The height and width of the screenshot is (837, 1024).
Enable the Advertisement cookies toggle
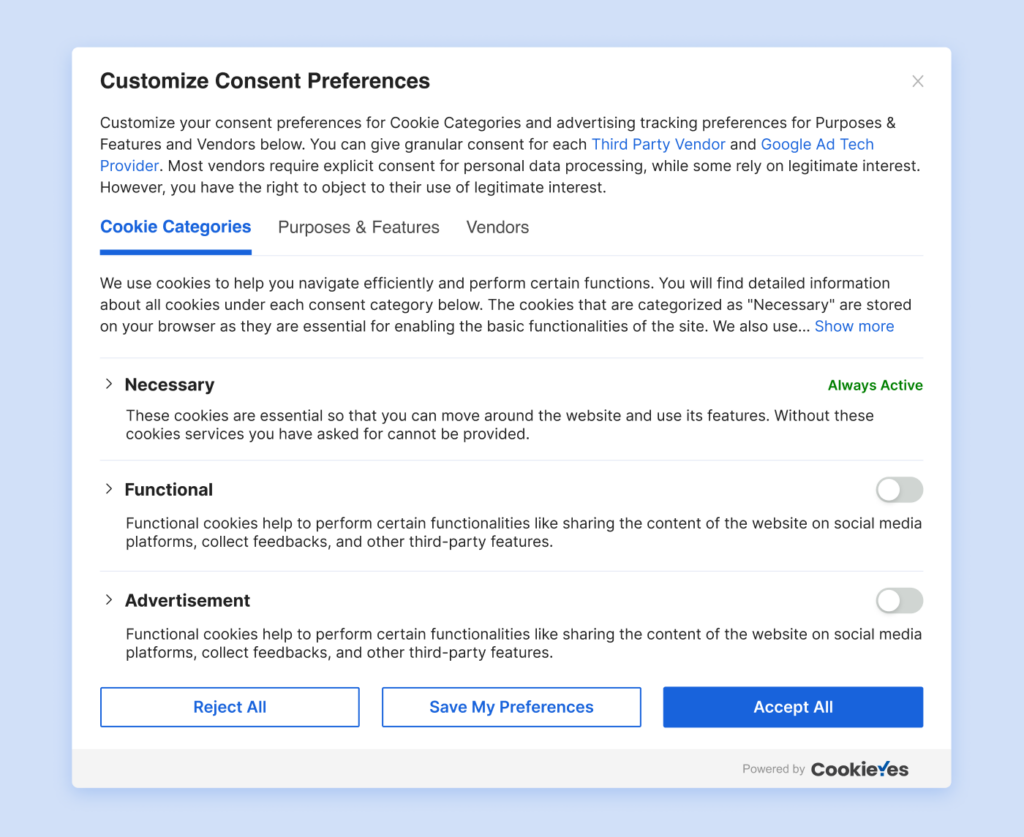899,601
